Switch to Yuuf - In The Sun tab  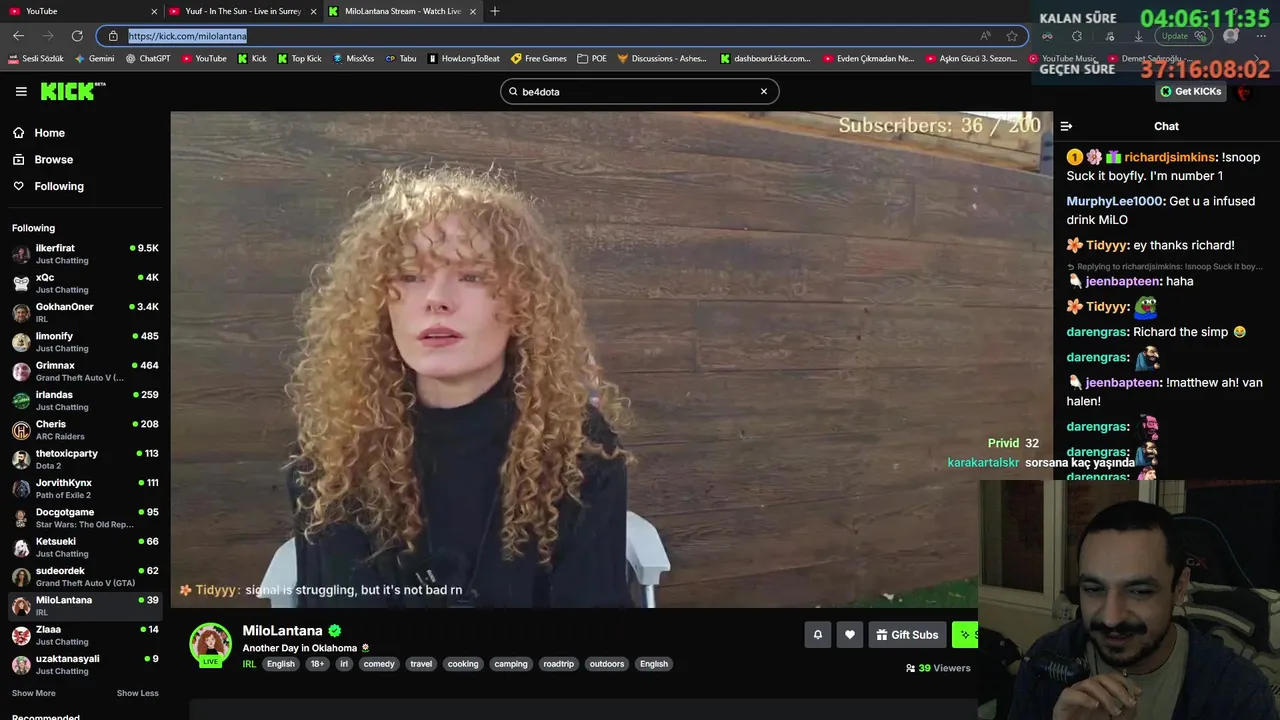[x=243, y=11]
